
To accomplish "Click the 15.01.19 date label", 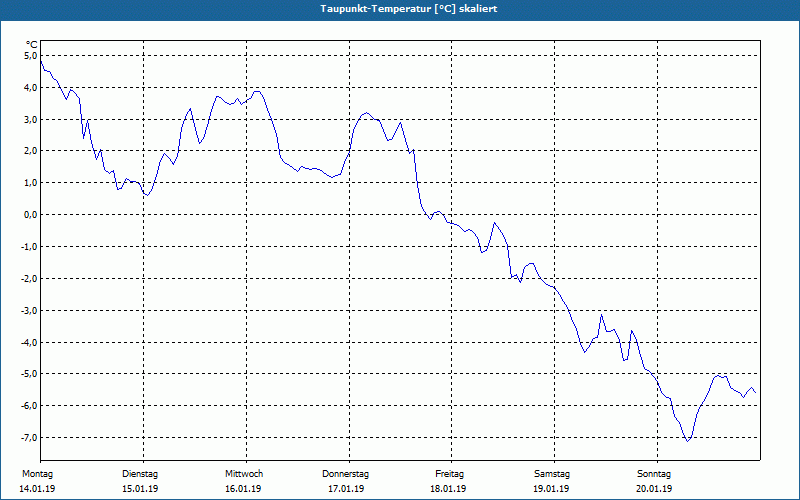I will pos(140,489).
